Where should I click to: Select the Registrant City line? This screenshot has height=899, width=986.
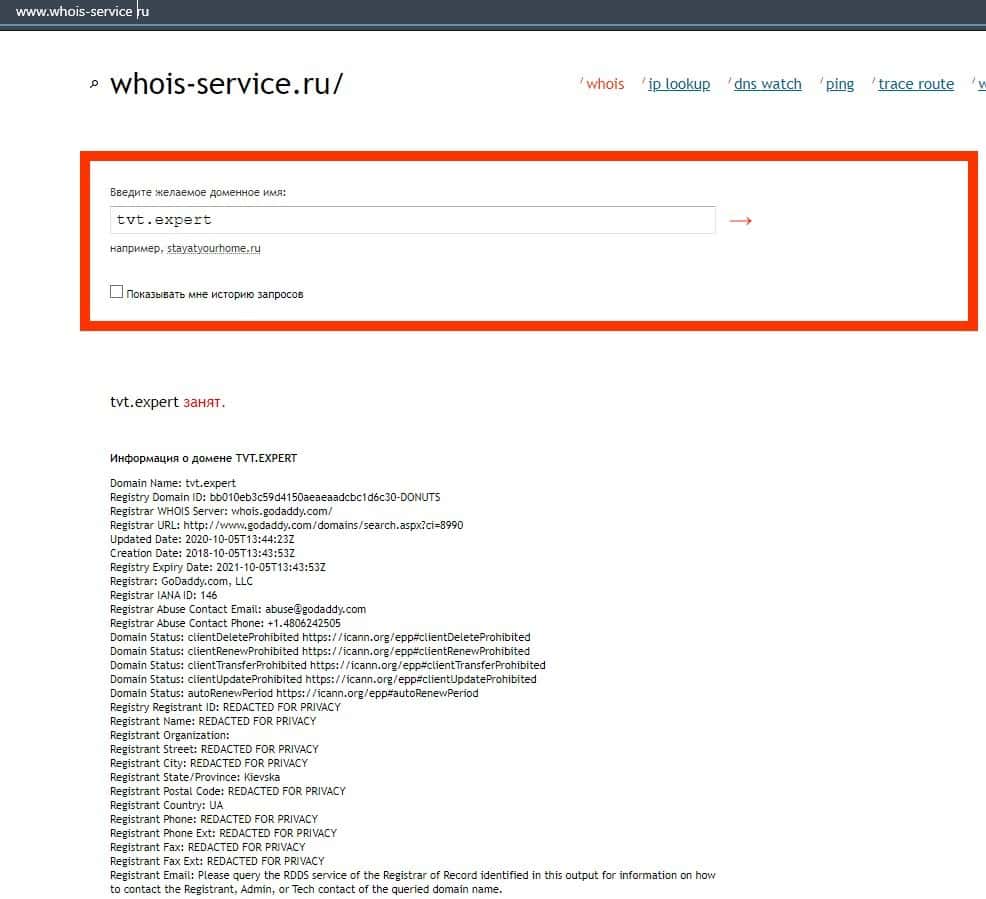209,763
